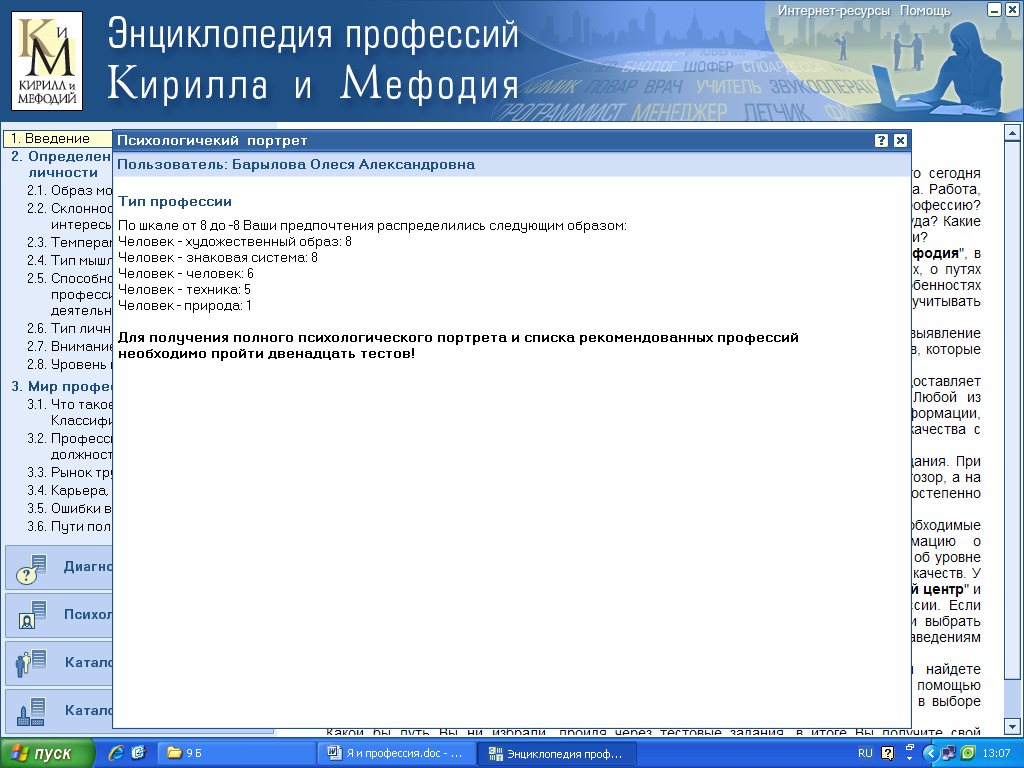Click the vertical scrollbar thumb of the main text
Viewport: 1024px width, 768px height.
tap(1012, 409)
